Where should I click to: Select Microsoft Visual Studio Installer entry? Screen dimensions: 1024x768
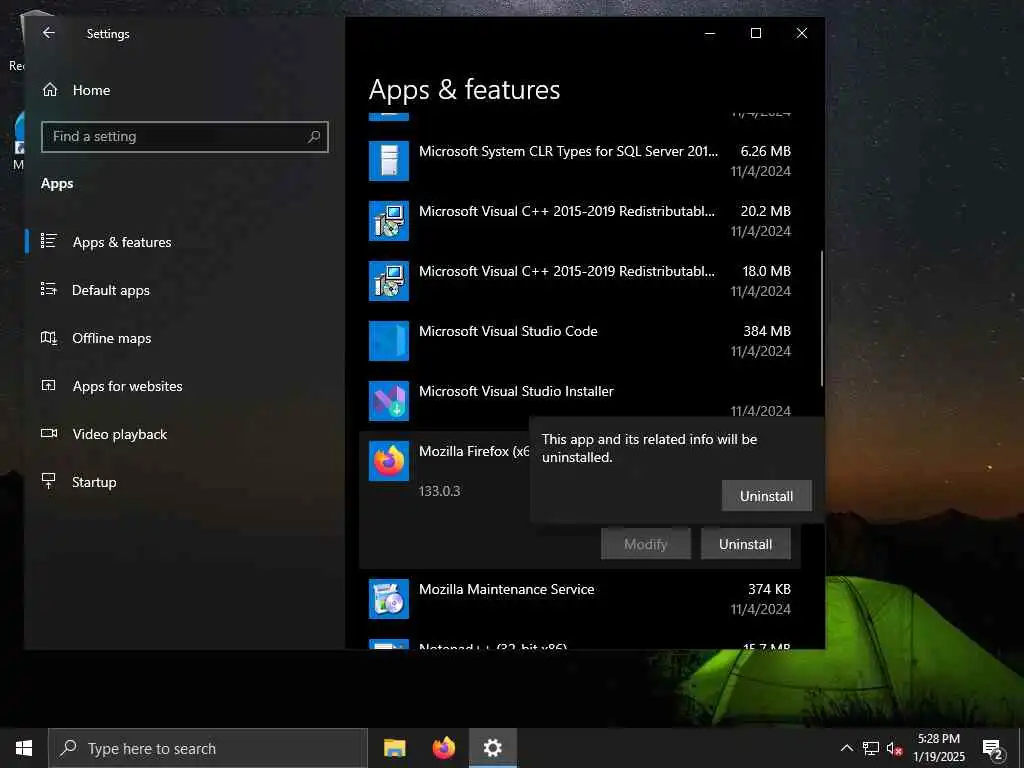pos(579,401)
